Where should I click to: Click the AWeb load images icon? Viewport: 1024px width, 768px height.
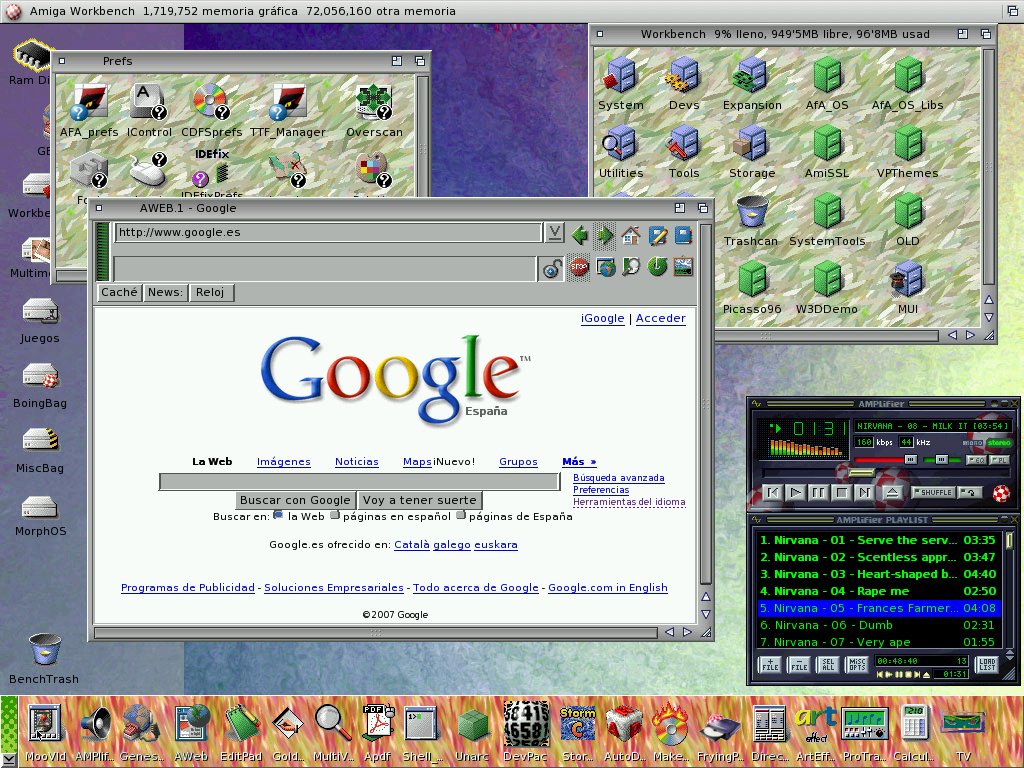click(683, 266)
